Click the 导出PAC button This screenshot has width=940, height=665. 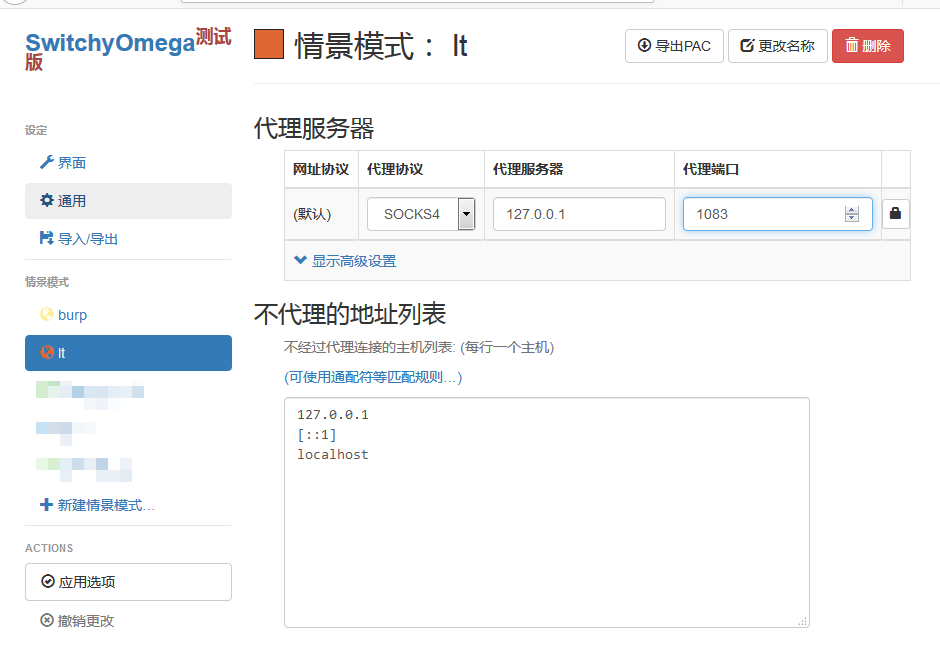(674, 46)
